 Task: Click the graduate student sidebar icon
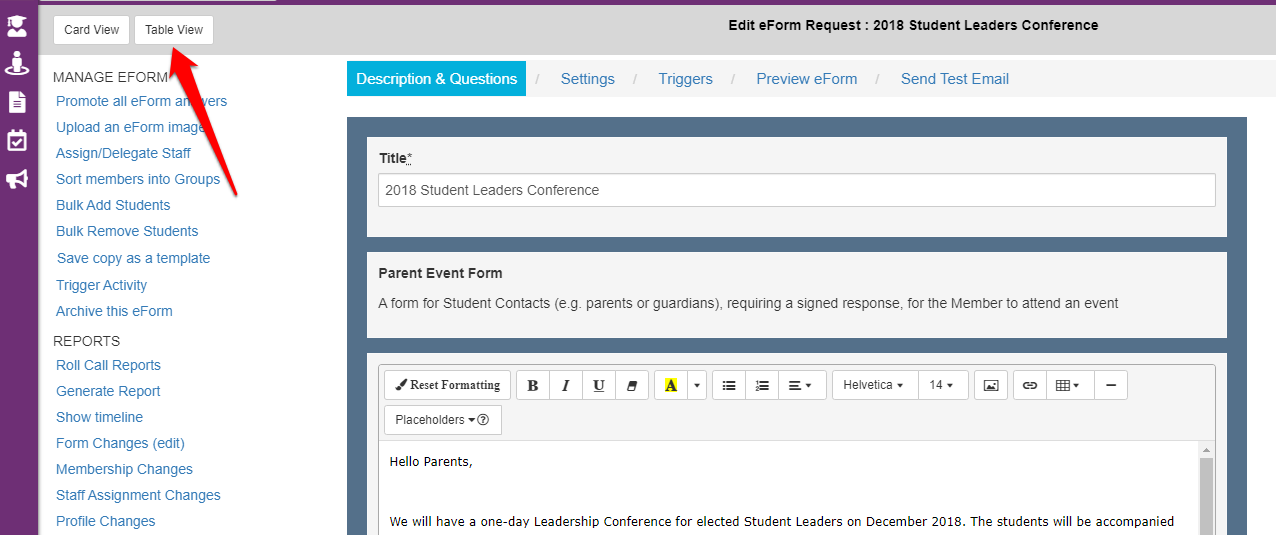click(17, 28)
